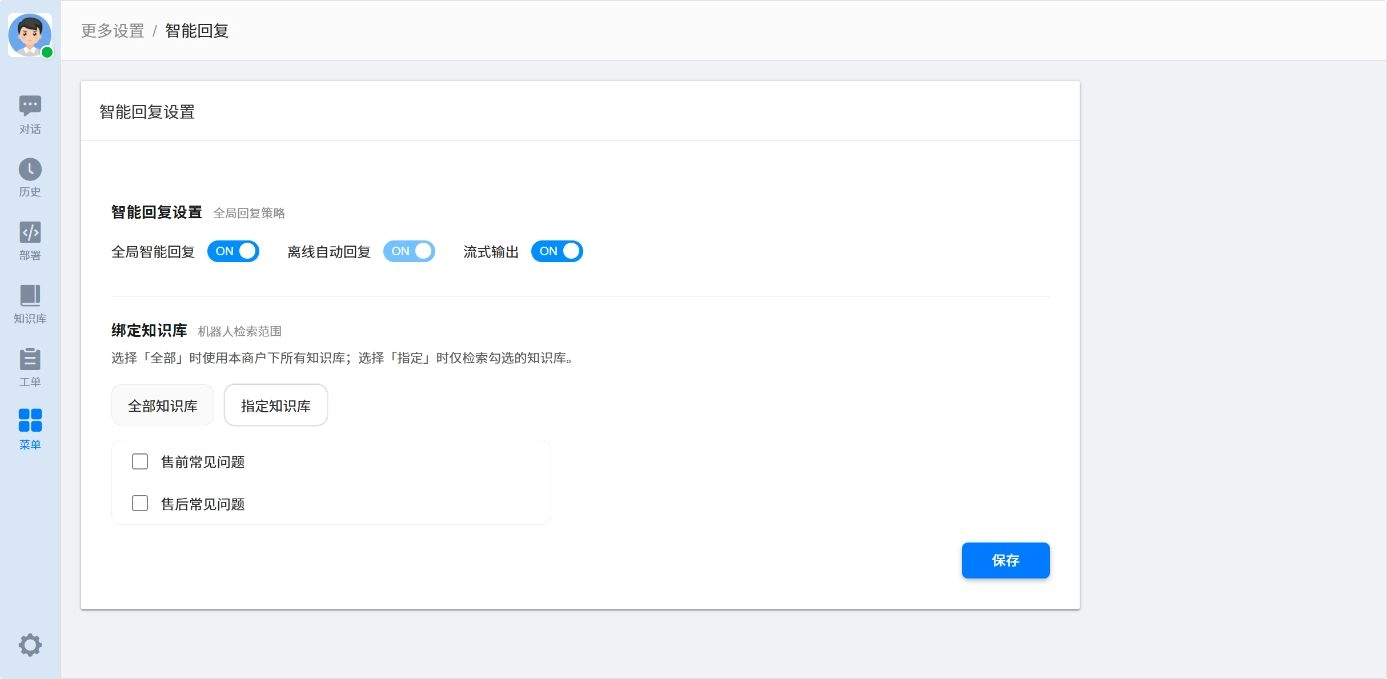Click the 售前常见问题 label text

click(203, 462)
